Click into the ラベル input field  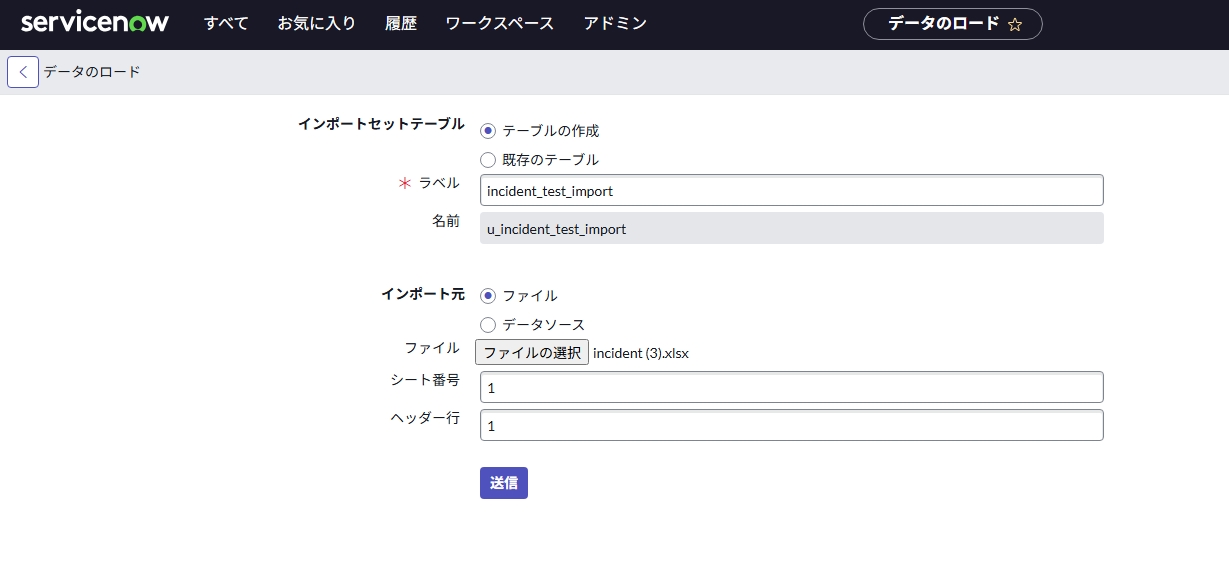(791, 191)
